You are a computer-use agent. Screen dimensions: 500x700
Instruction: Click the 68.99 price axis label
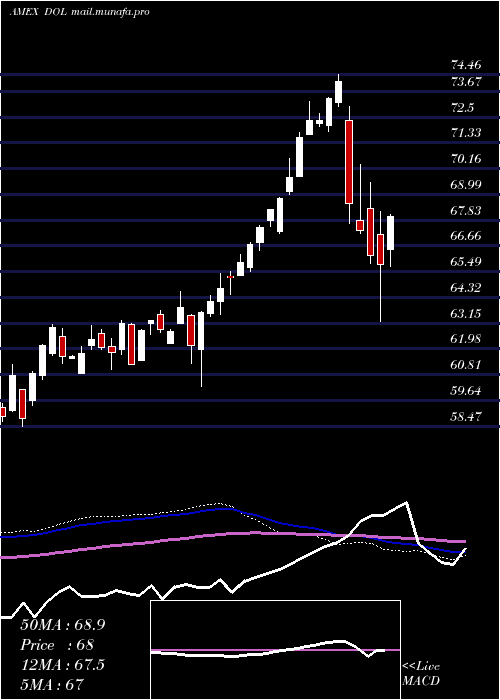(x=466, y=185)
